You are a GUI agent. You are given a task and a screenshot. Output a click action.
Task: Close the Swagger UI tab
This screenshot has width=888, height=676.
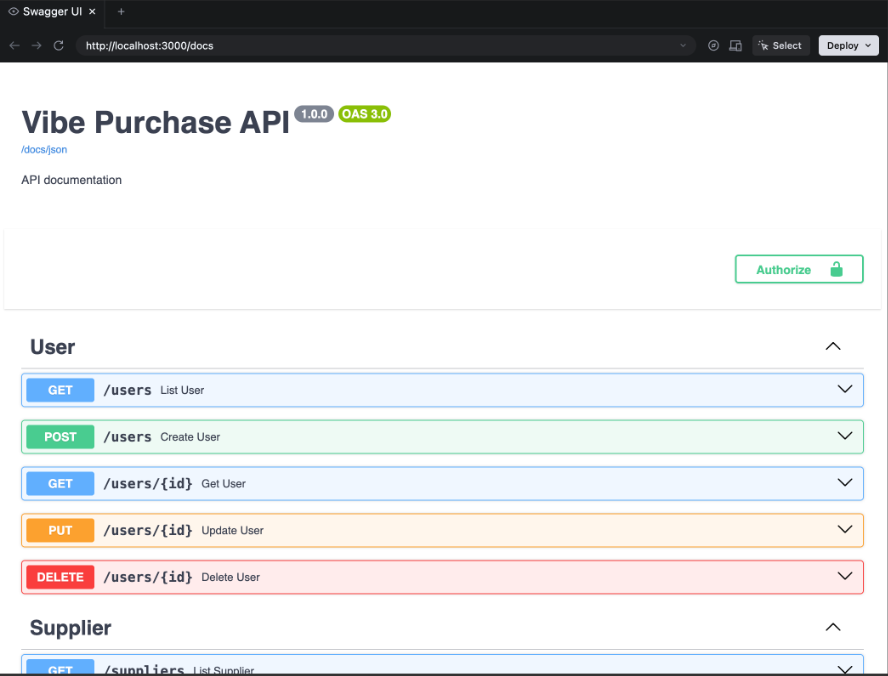click(x=92, y=11)
